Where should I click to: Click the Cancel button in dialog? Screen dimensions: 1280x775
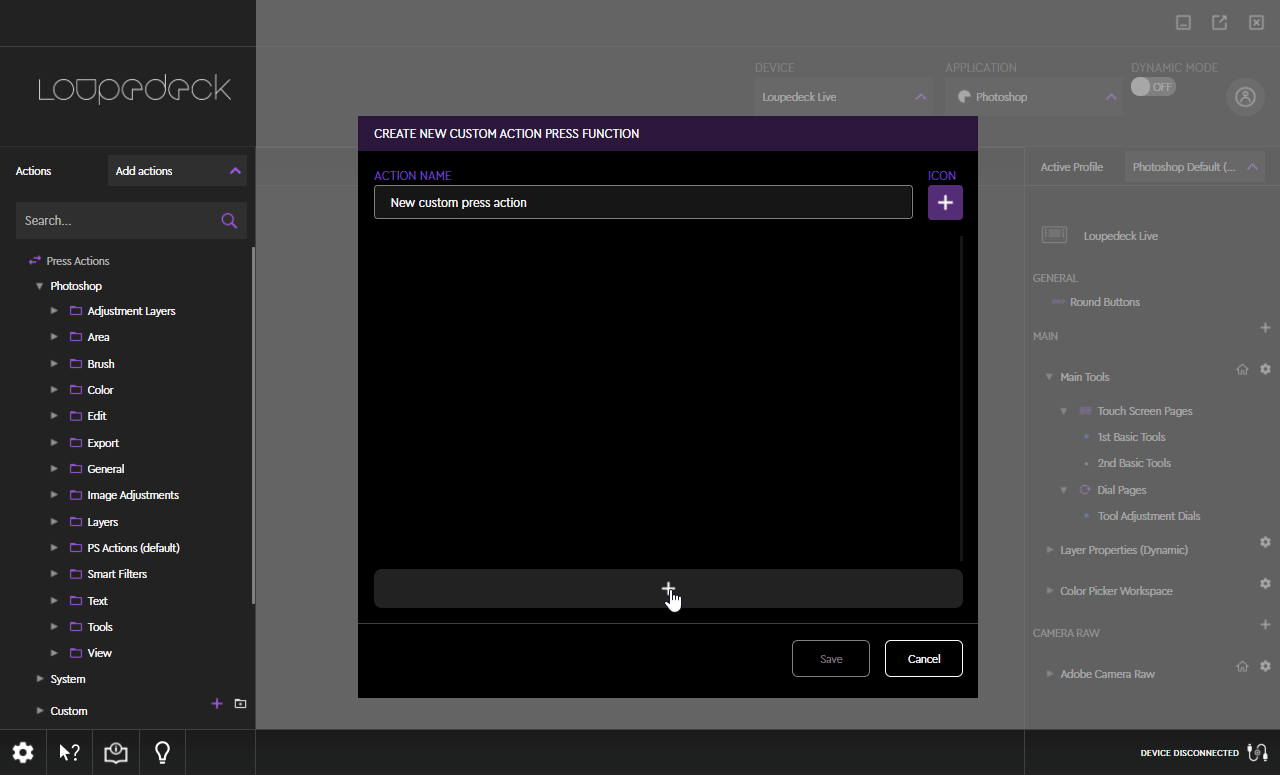pos(924,659)
